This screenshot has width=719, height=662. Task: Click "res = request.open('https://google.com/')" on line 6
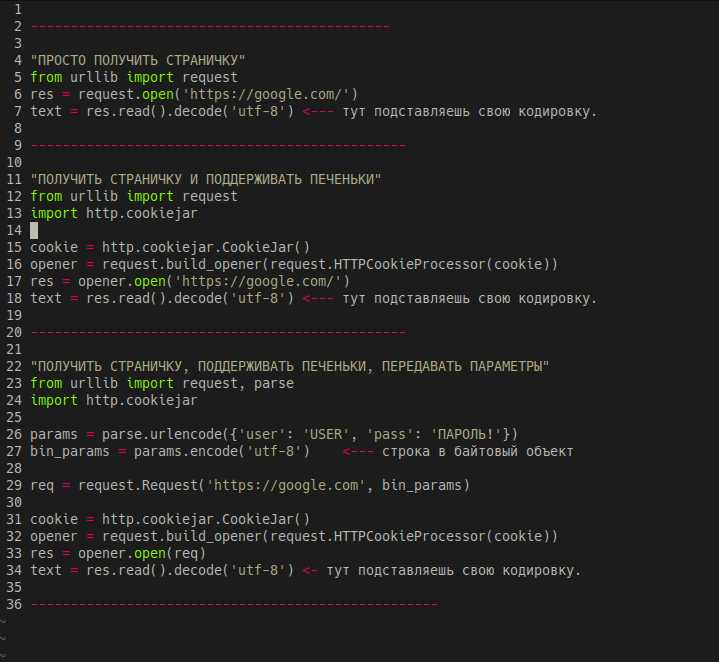click(x=194, y=94)
